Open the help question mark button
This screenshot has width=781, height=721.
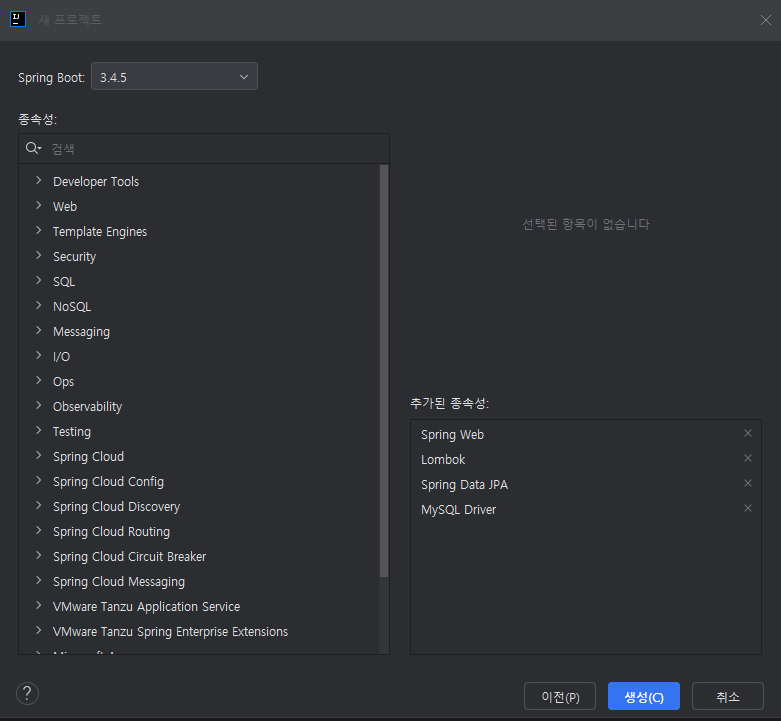tap(27, 694)
